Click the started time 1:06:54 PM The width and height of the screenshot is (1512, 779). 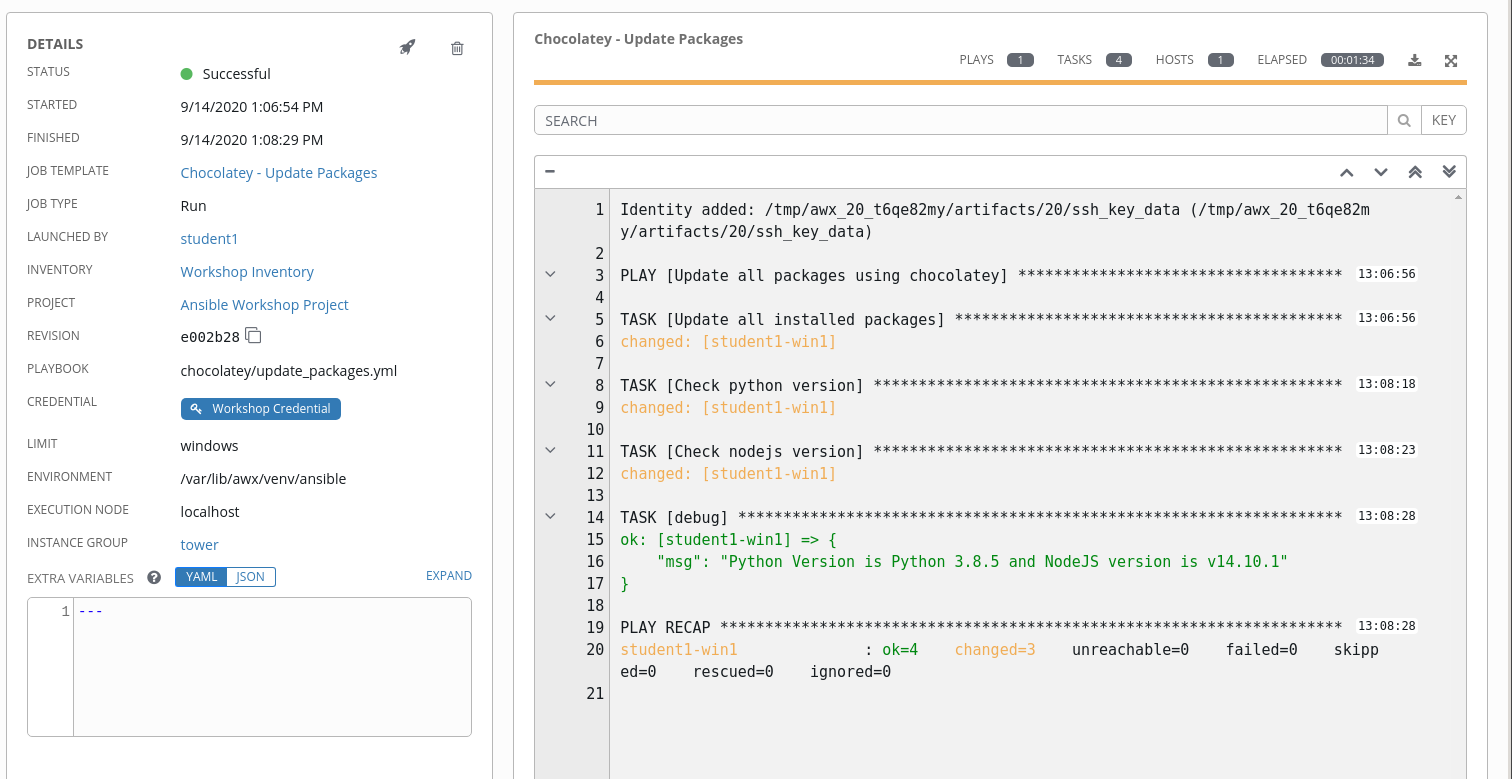tap(252, 107)
